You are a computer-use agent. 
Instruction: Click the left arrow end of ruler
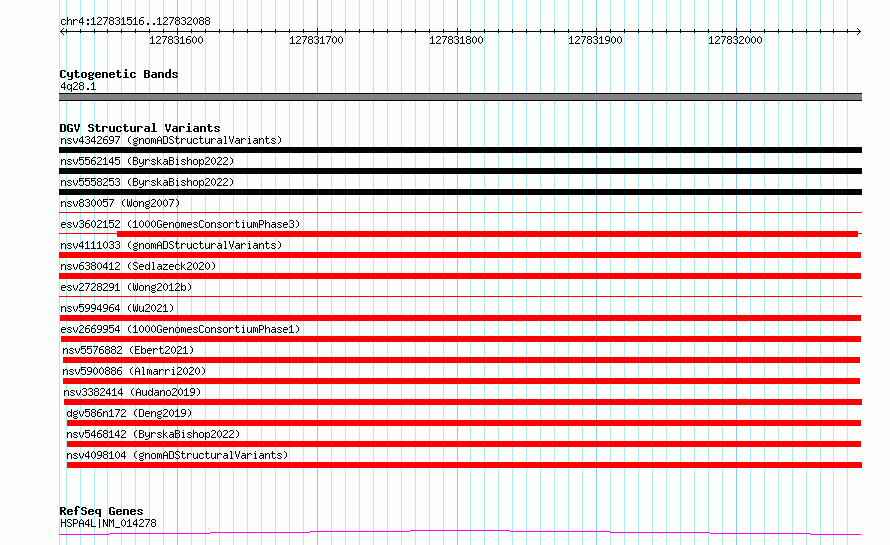[x=62, y=31]
